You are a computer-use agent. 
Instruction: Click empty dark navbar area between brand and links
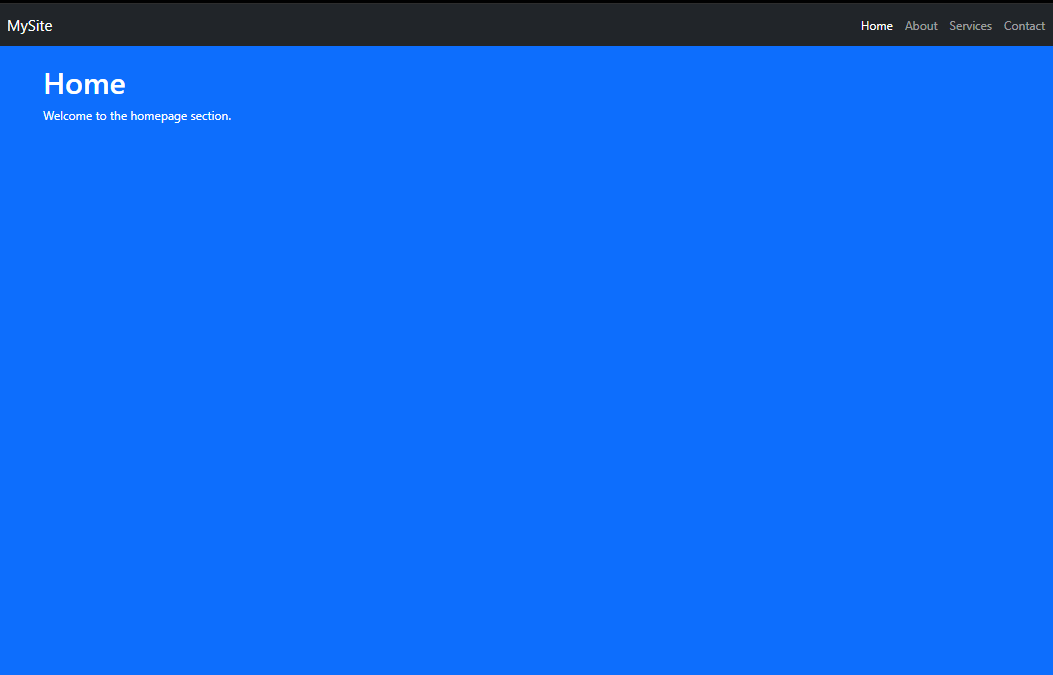click(450, 26)
